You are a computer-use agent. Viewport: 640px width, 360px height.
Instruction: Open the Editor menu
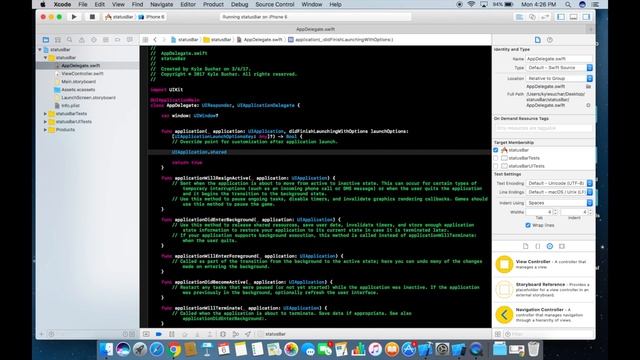188,4
